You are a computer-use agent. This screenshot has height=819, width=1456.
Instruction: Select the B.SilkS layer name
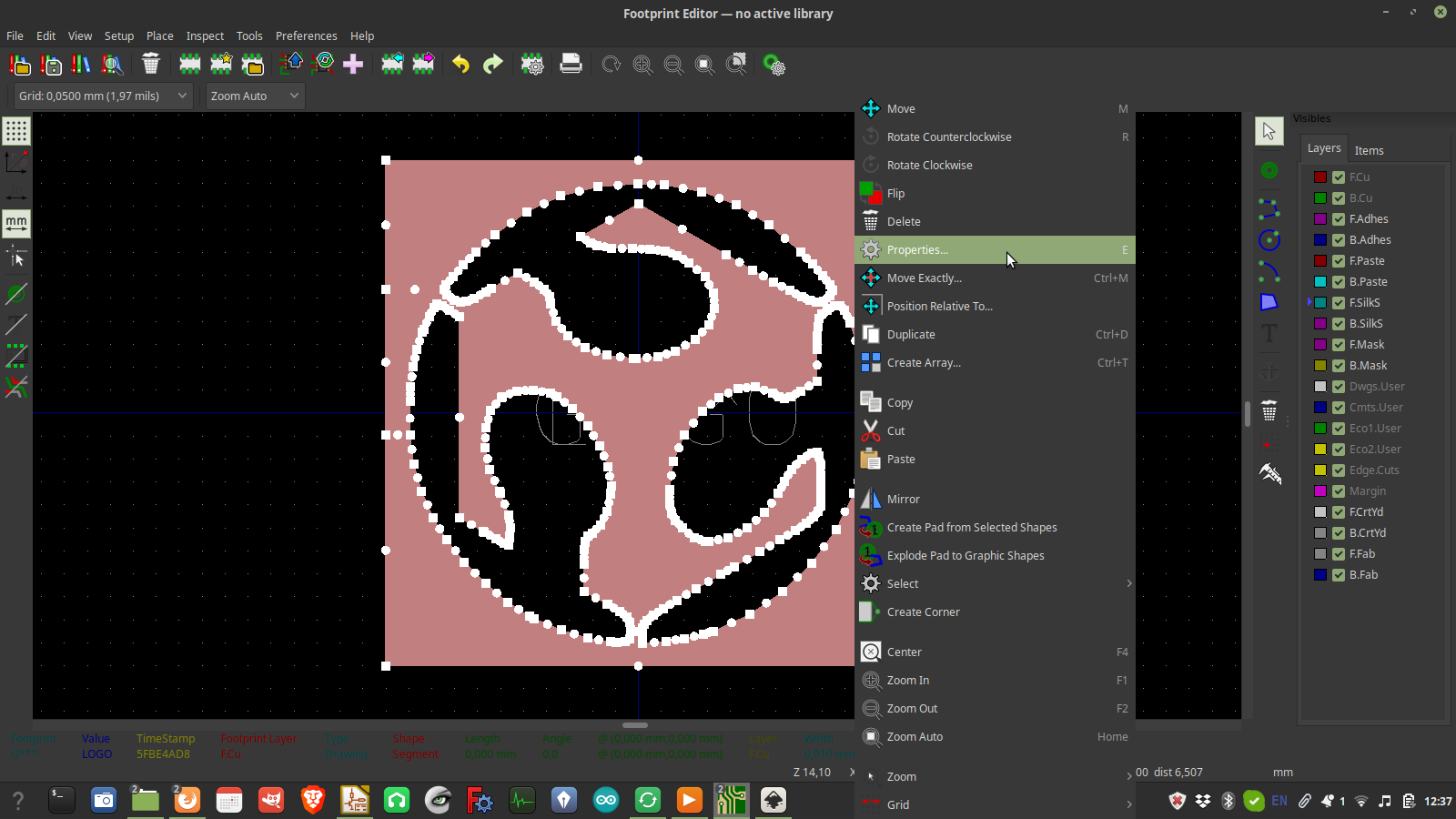[1366, 324]
